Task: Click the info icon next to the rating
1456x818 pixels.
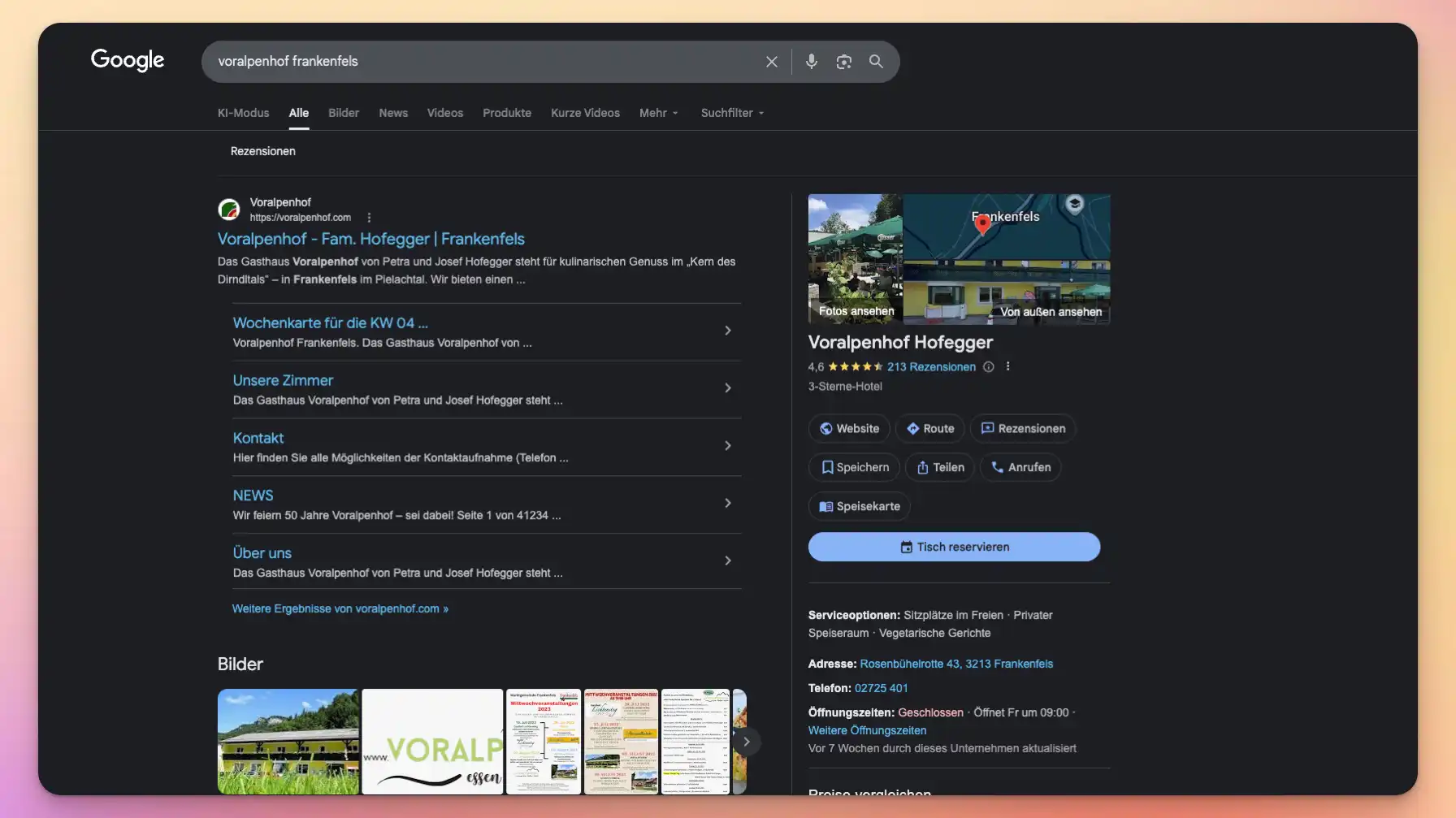Action: 988,366
